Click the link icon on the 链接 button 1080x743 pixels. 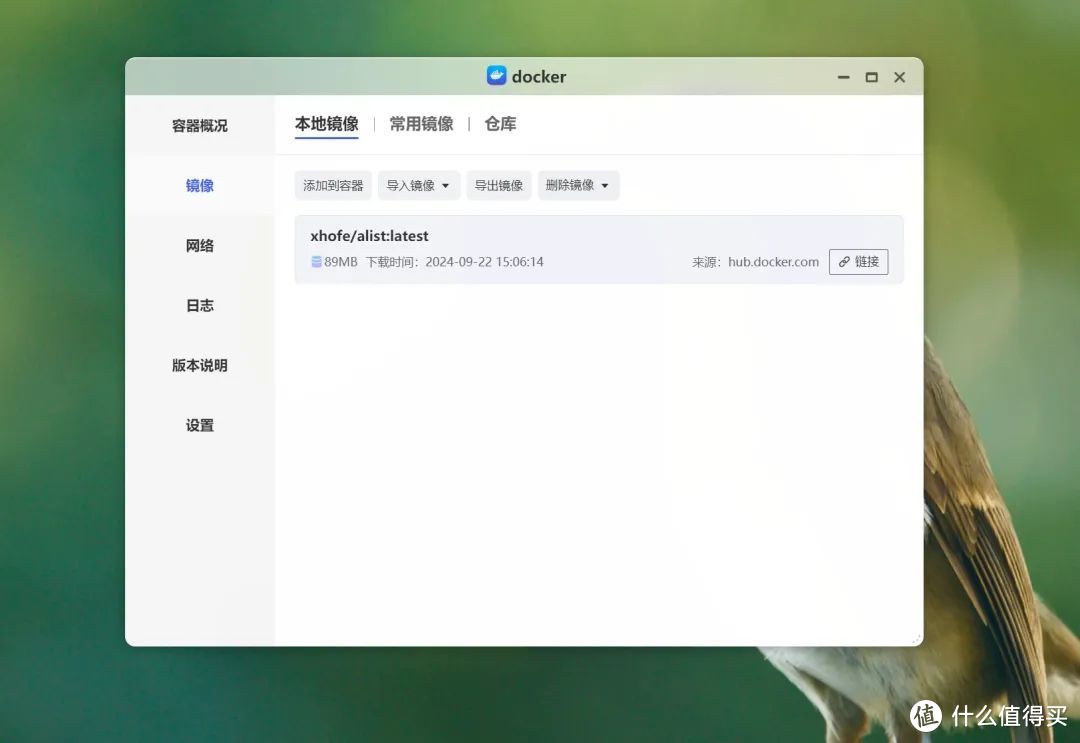846,261
